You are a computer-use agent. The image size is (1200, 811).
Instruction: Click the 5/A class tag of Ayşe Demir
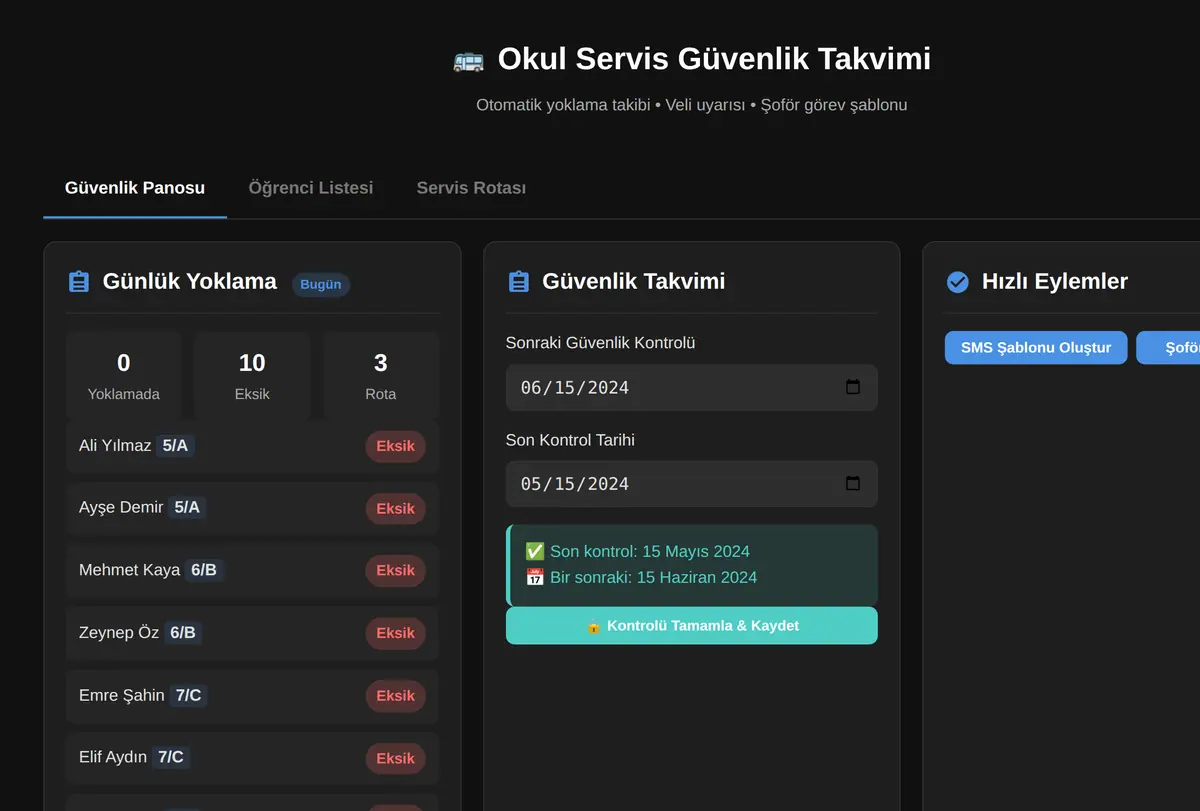coord(187,507)
